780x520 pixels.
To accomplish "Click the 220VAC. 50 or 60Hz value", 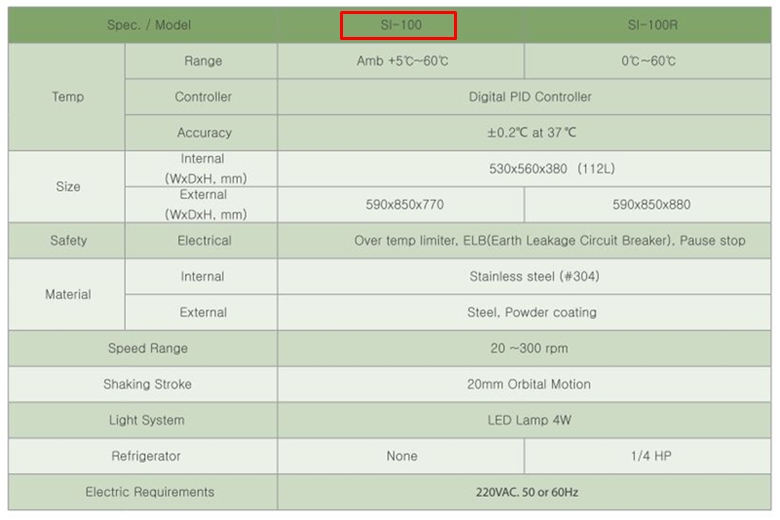I will click(x=527, y=493).
